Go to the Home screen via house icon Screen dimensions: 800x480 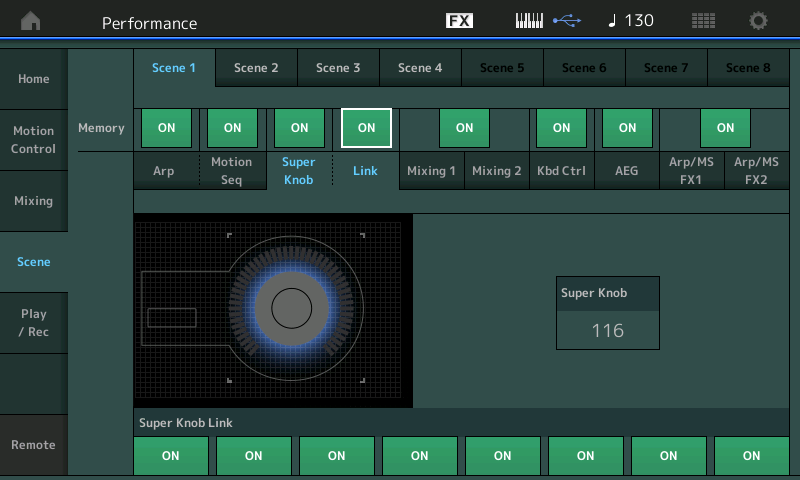[33, 21]
